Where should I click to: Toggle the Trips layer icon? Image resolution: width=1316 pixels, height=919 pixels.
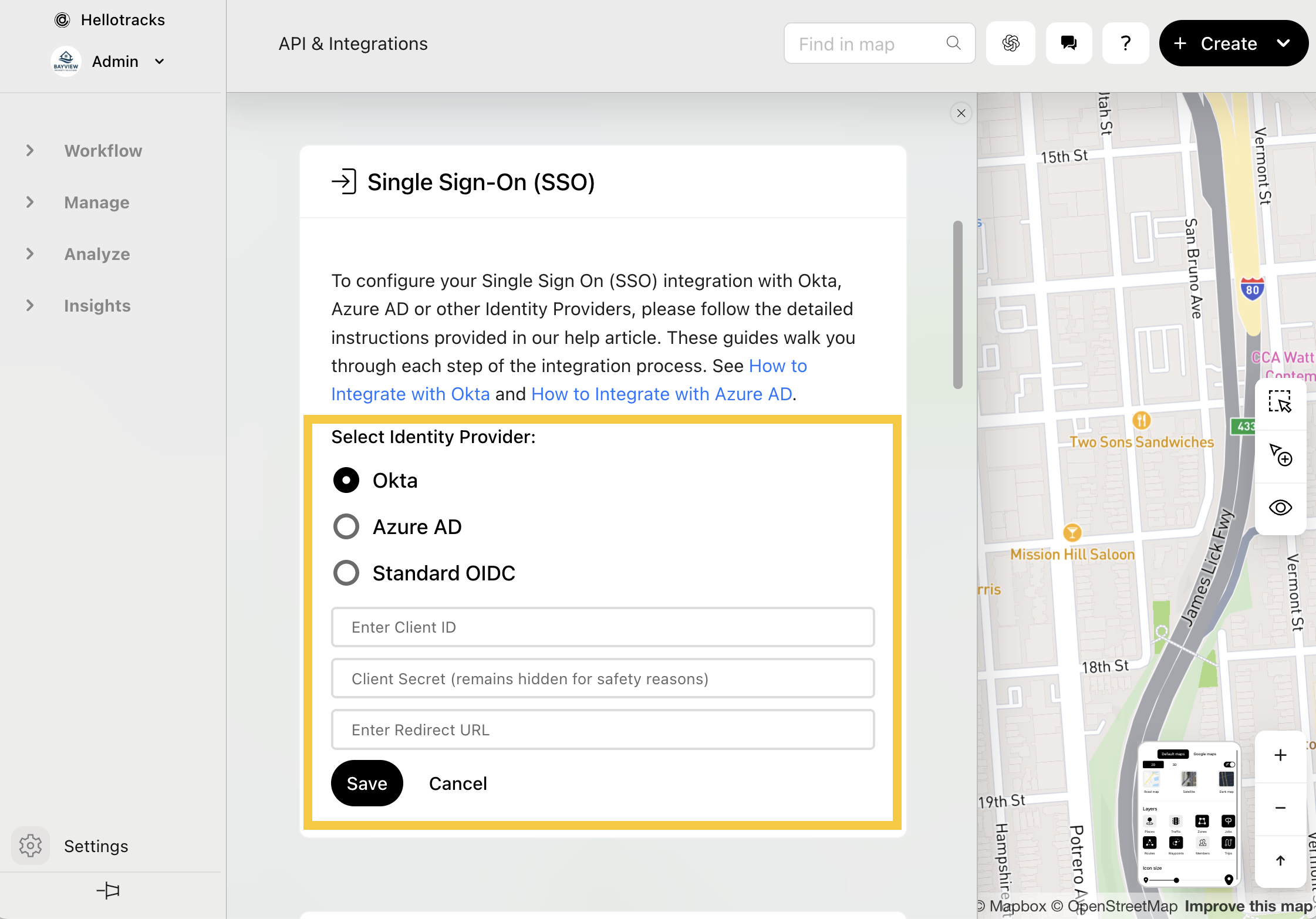point(1229,843)
